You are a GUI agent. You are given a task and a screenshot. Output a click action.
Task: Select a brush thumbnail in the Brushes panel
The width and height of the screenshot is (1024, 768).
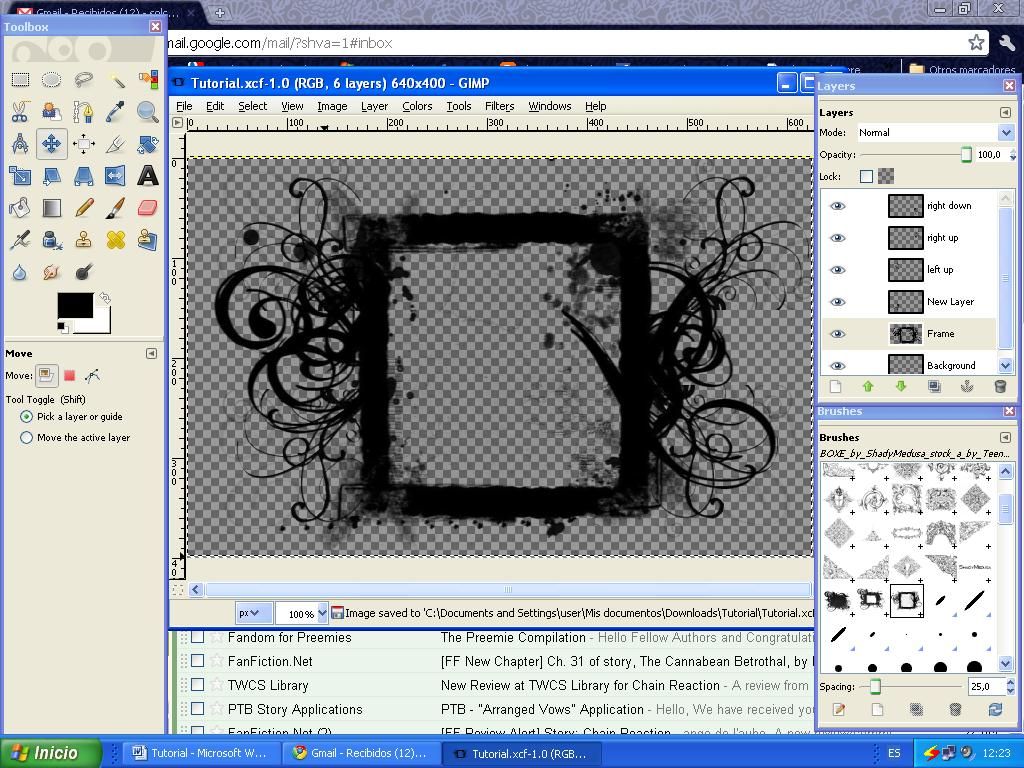(905, 600)
